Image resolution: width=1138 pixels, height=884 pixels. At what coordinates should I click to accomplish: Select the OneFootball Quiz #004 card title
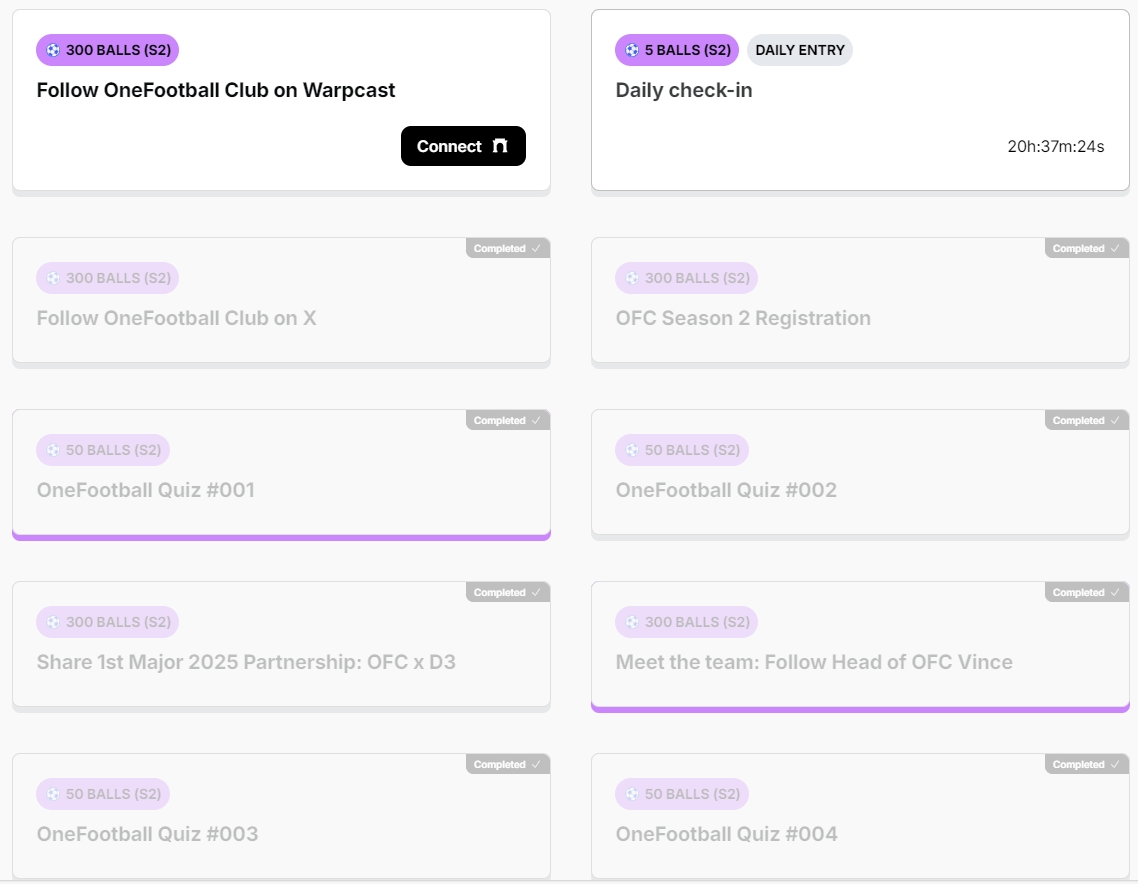tap(726, 834)
